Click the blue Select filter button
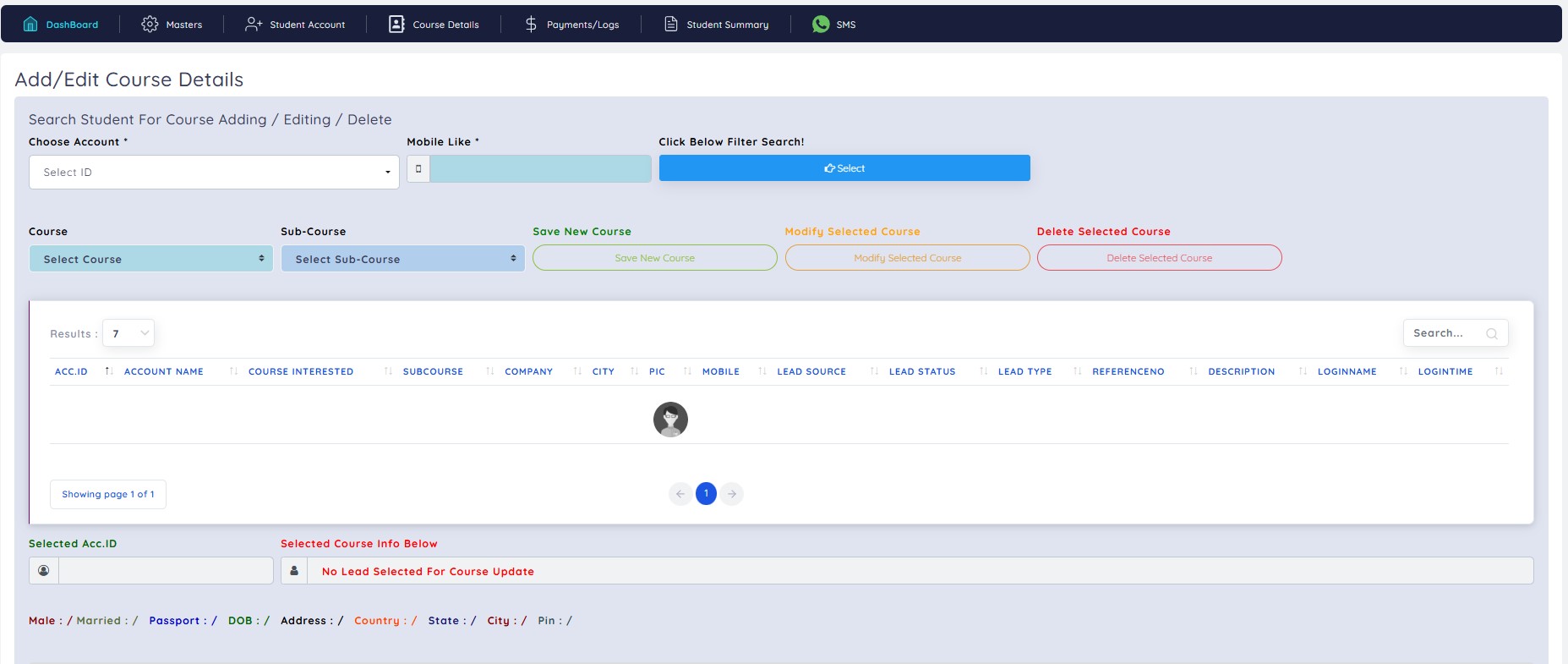Image resolution: width=1568 pixels, height=664 pixels. pos(844,168)
